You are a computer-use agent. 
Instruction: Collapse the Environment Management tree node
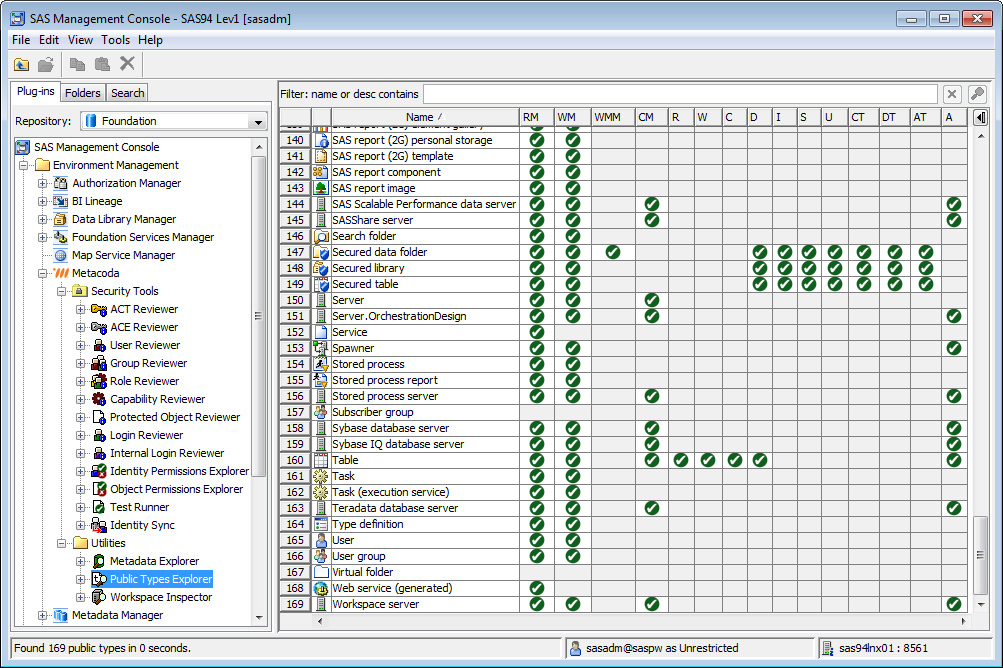pyautogui.click(x=24, y=165)
